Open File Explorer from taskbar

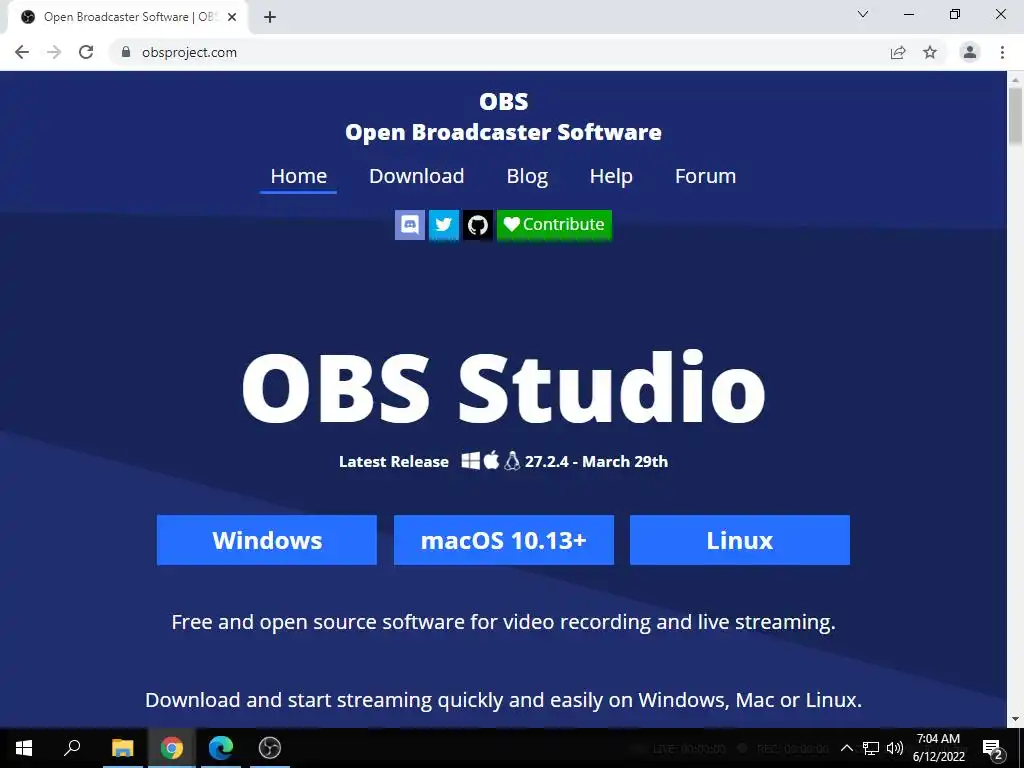[122, 748]
